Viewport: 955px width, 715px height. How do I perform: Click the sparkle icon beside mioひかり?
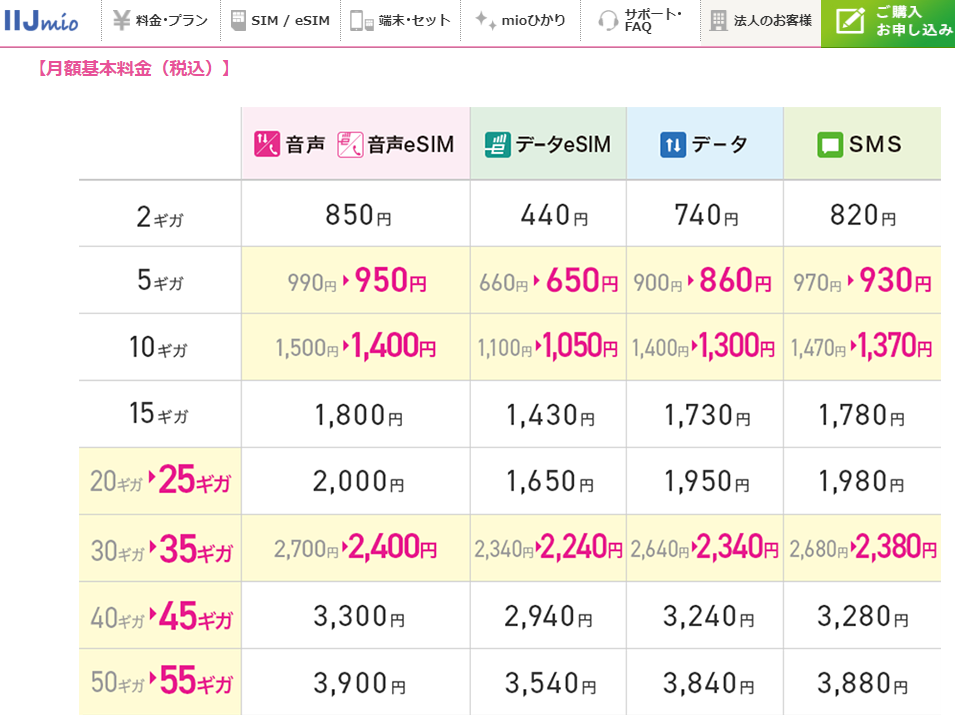(485, 20)
